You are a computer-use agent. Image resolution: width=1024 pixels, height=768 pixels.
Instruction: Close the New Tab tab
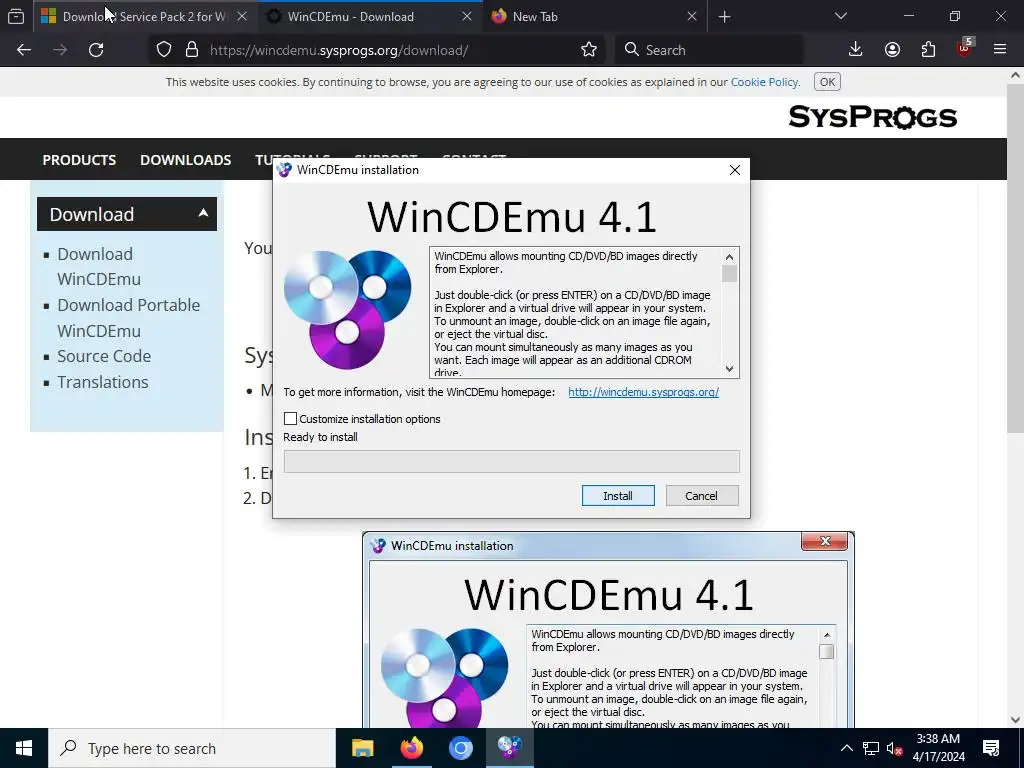[x=692, y=17]
